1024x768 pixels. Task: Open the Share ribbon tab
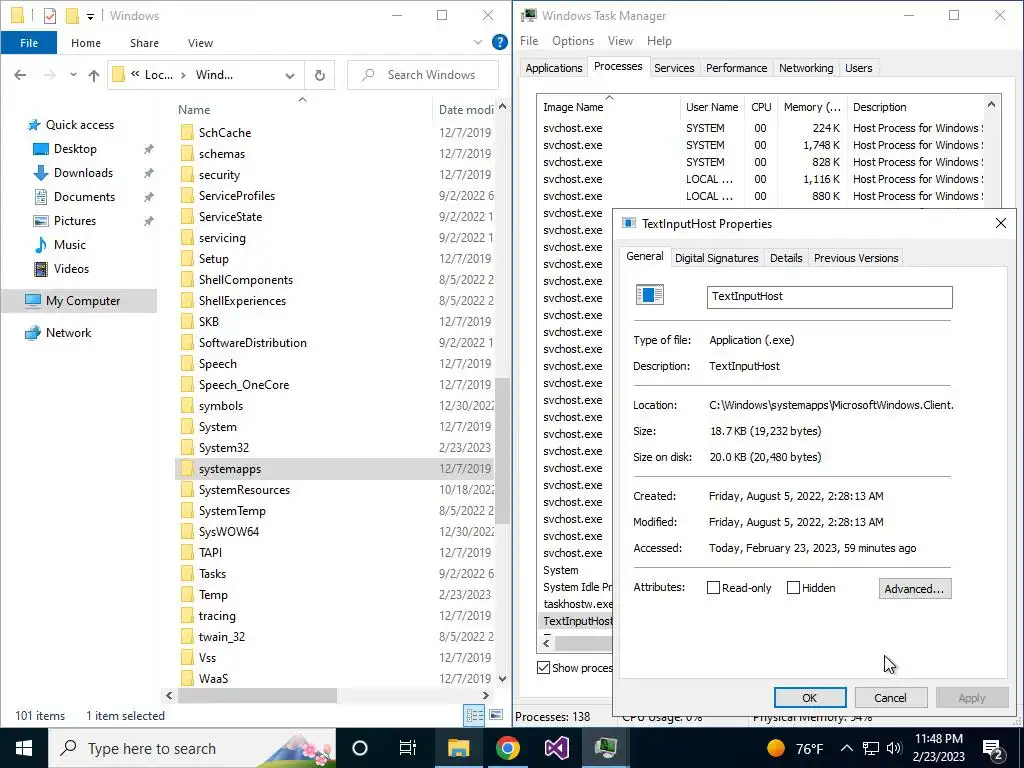point(144,43)
